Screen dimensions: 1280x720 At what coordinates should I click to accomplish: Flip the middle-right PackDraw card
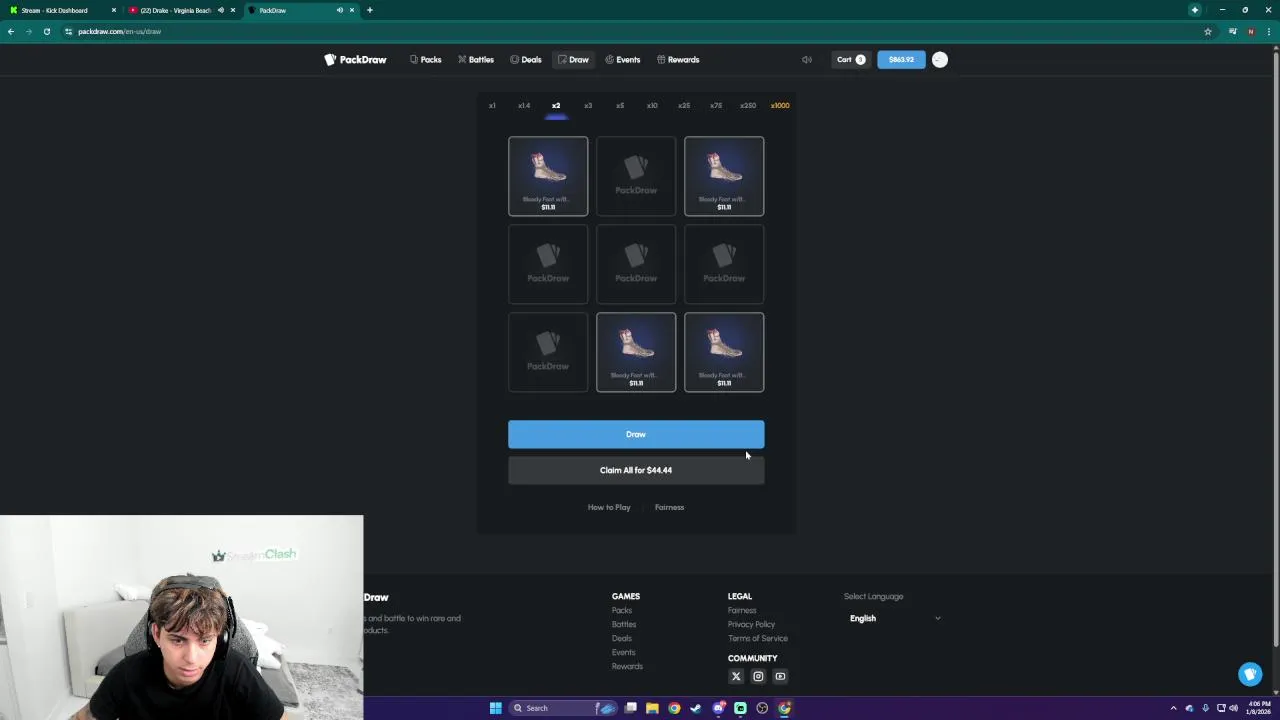tap(724, 264)
